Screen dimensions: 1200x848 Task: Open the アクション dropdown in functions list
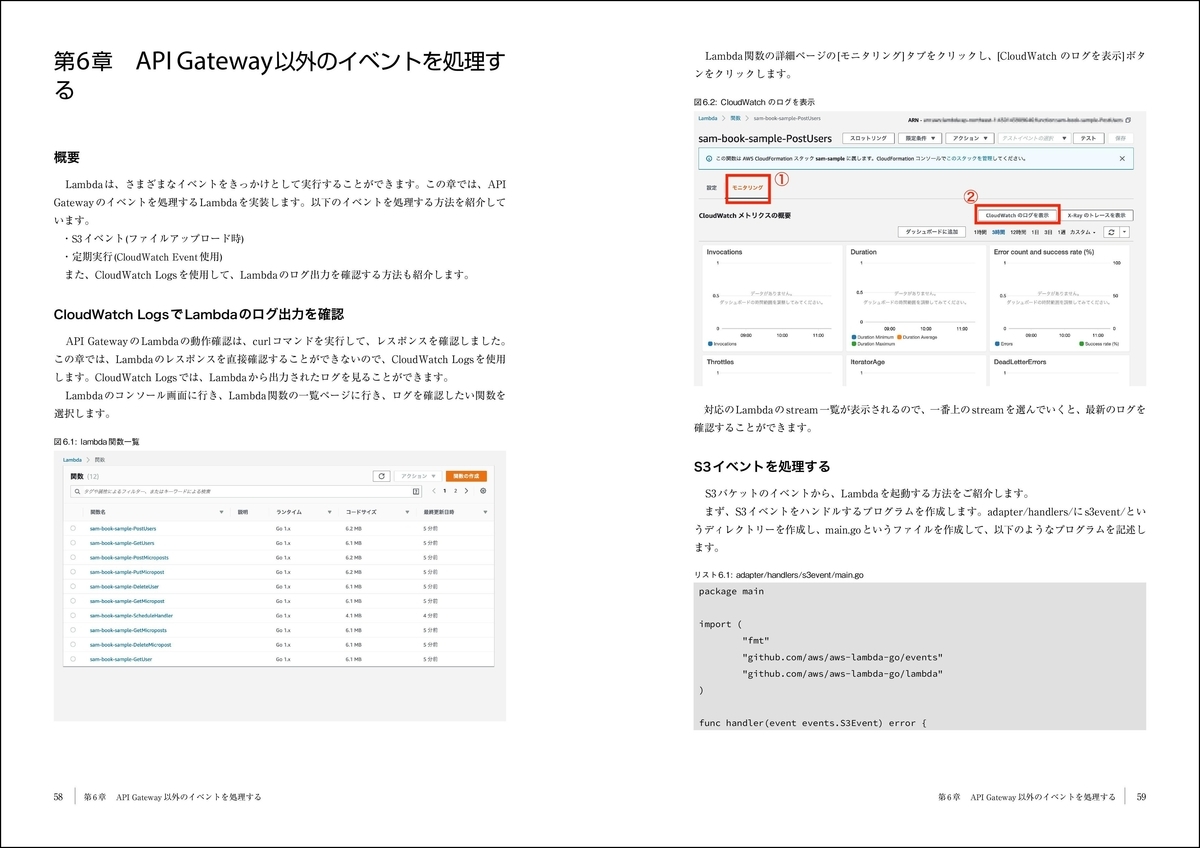[x=417, y=477]
